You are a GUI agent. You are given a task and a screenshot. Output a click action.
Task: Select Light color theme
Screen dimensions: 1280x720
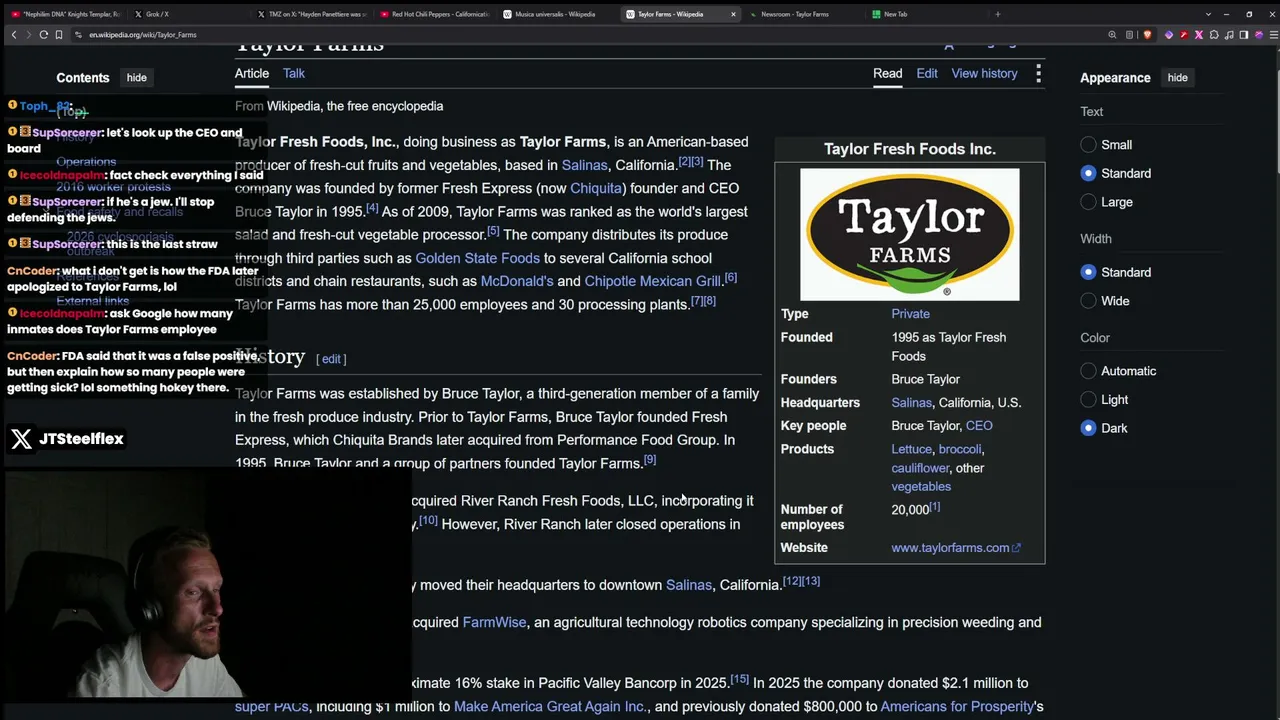coord(1088,400)
